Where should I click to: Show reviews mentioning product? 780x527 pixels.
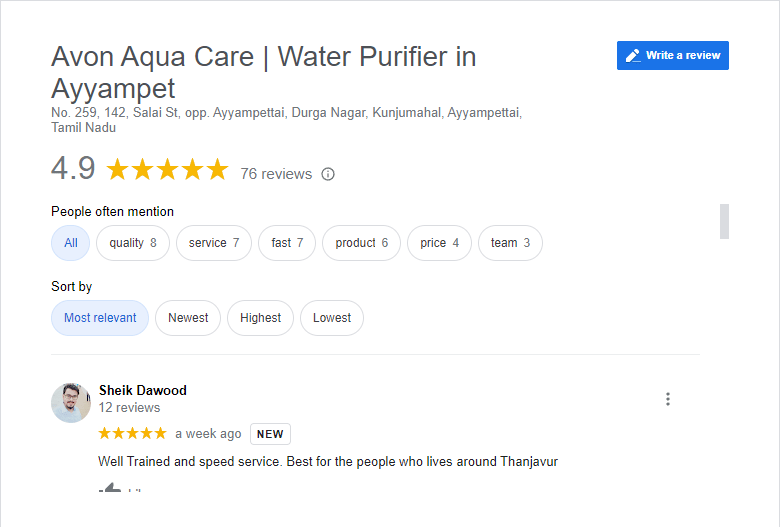[362, 243]
